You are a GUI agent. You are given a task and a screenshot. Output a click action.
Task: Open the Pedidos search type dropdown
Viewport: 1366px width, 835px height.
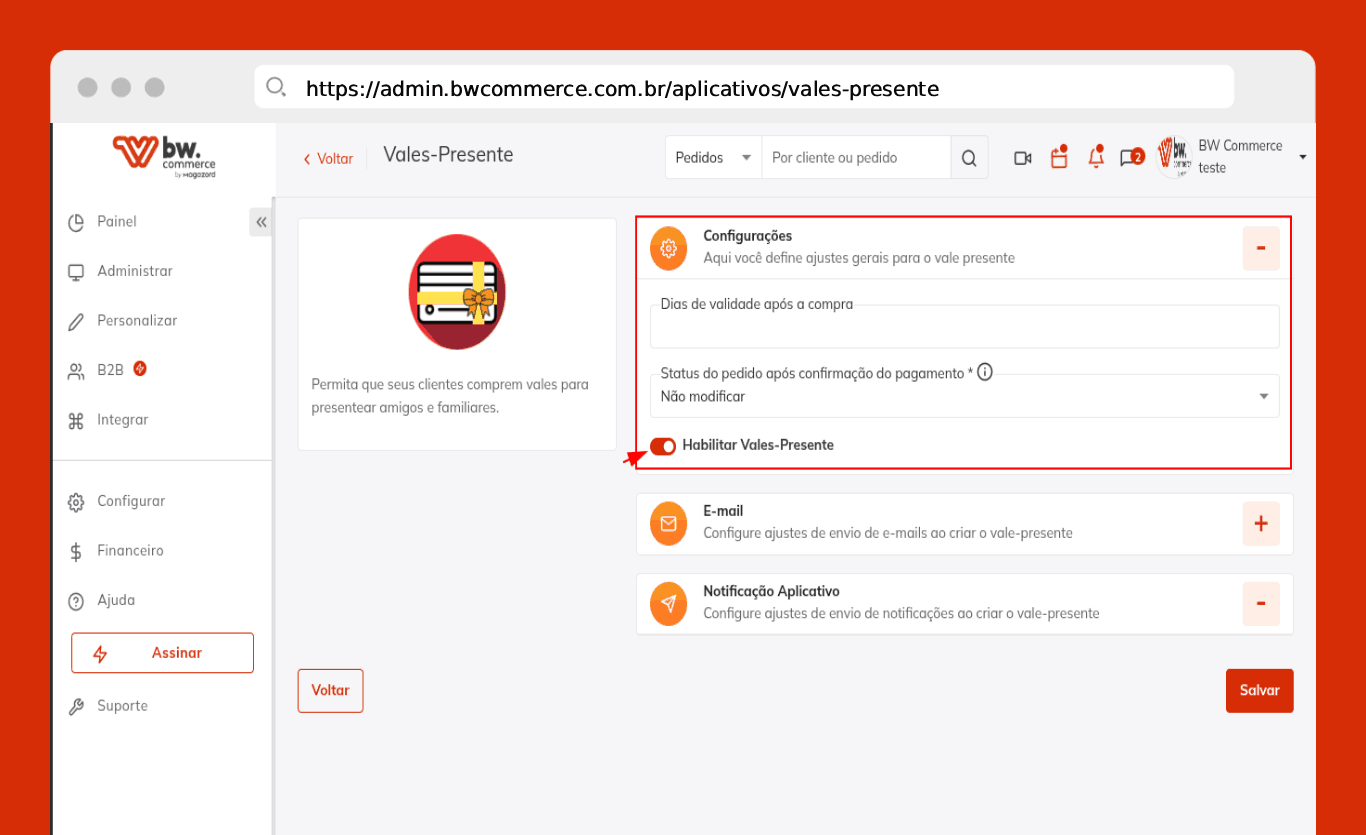(x=713, y=158)
